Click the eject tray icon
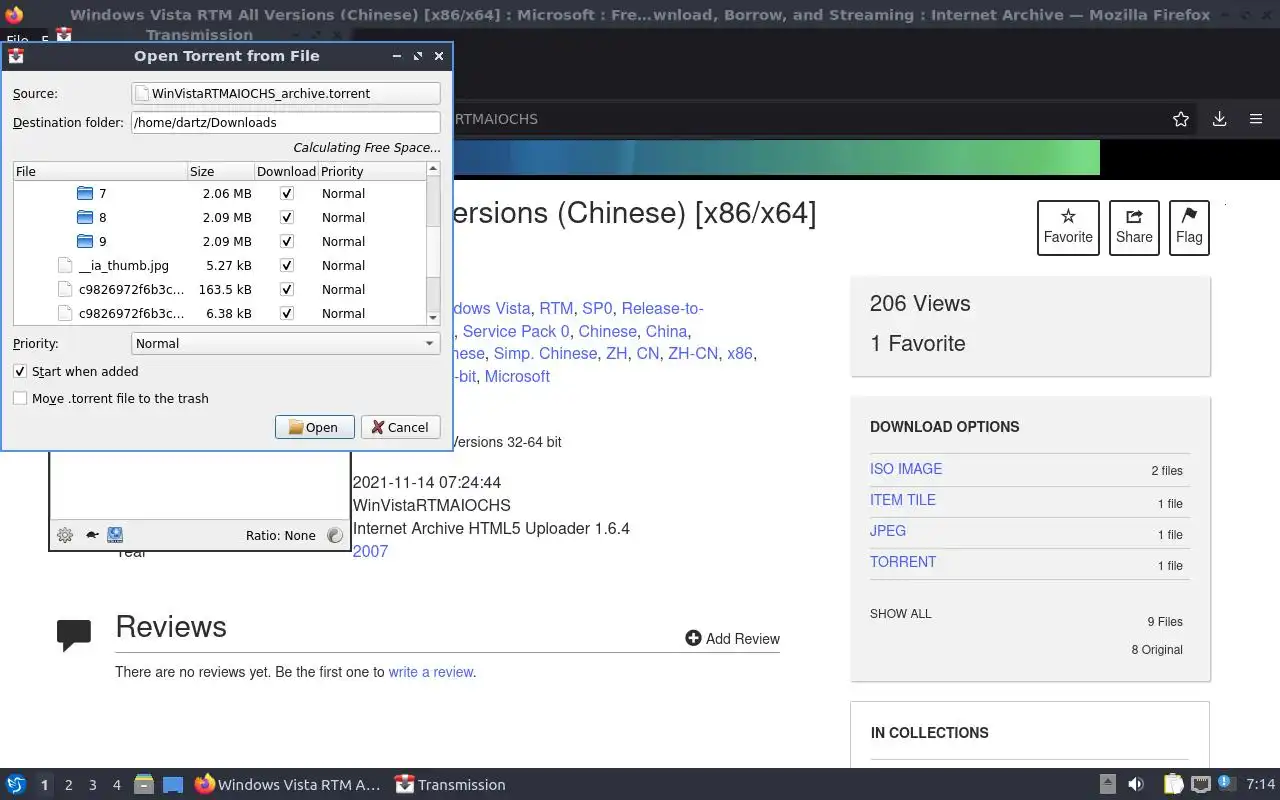1280x800 pixels. (1108, 785)
